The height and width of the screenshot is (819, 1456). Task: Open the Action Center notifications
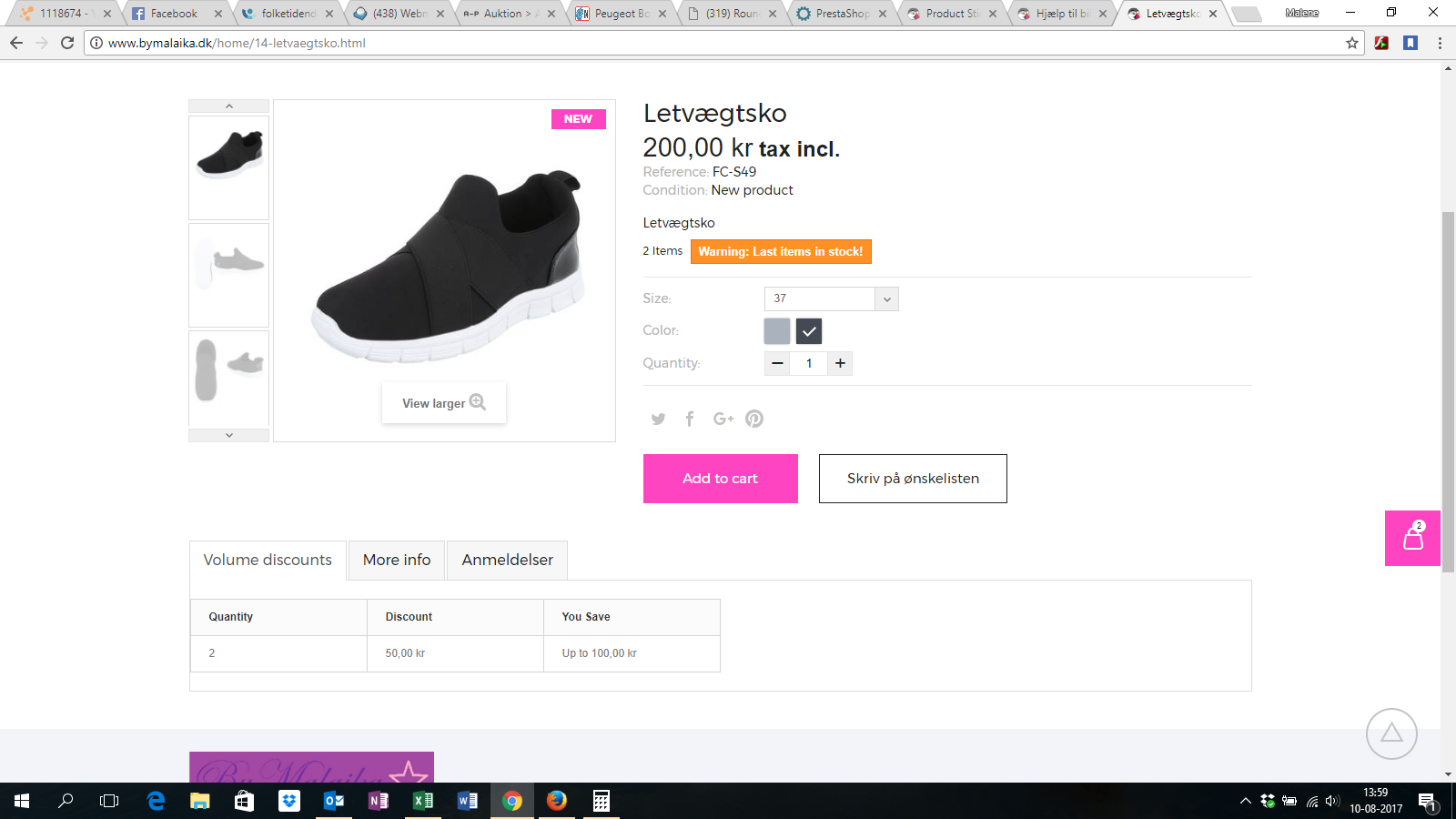[1427, 801]
